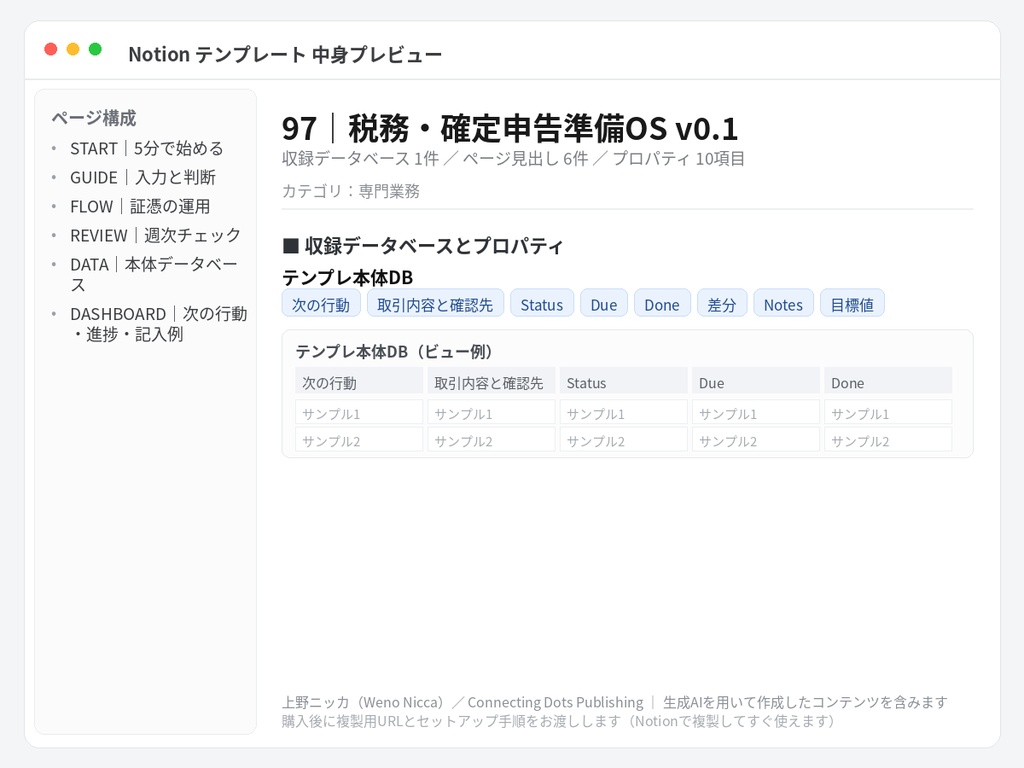
Task: Click サンプル2 cell under 取引内容と確認先 column
Action: [492, 440]
